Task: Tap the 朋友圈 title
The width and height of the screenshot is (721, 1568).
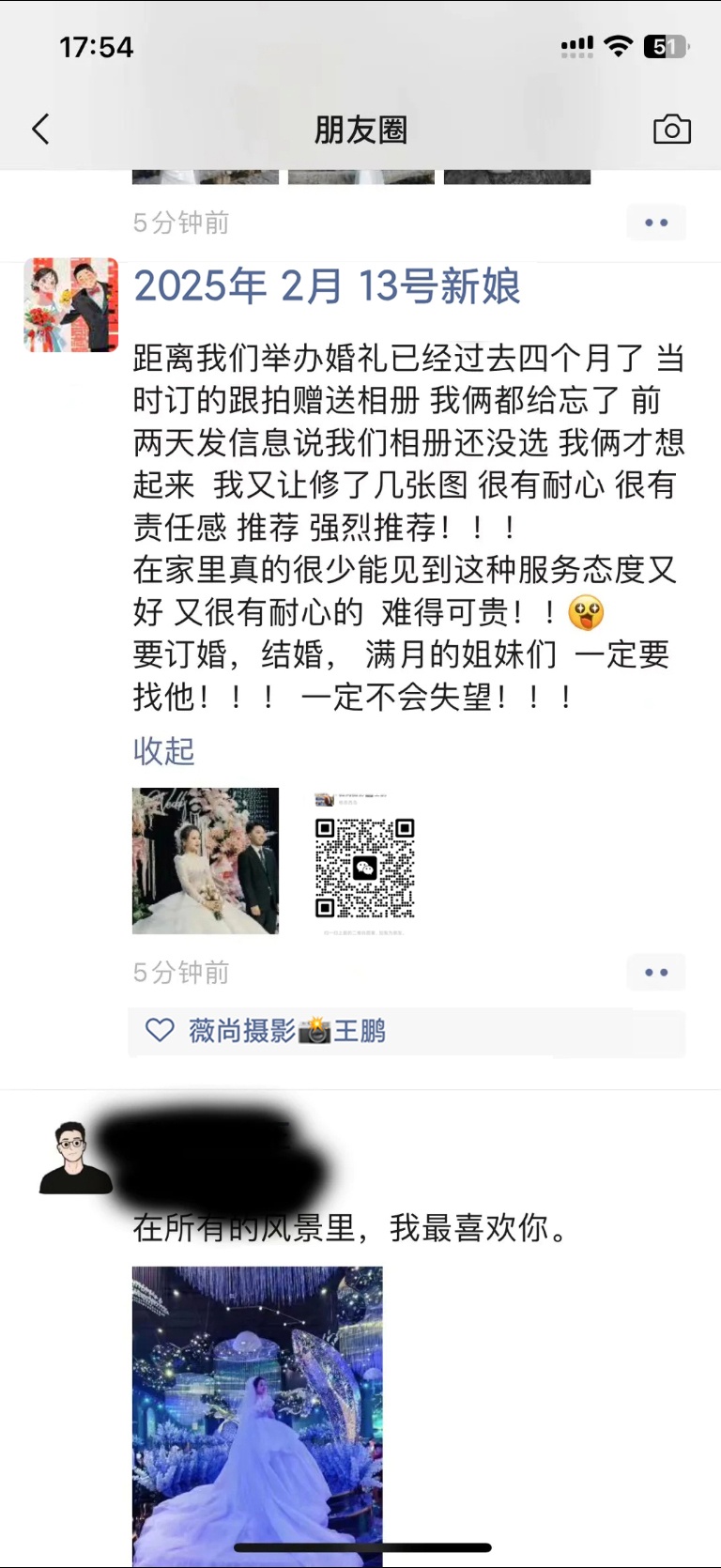Action: (x=360, y=130)
